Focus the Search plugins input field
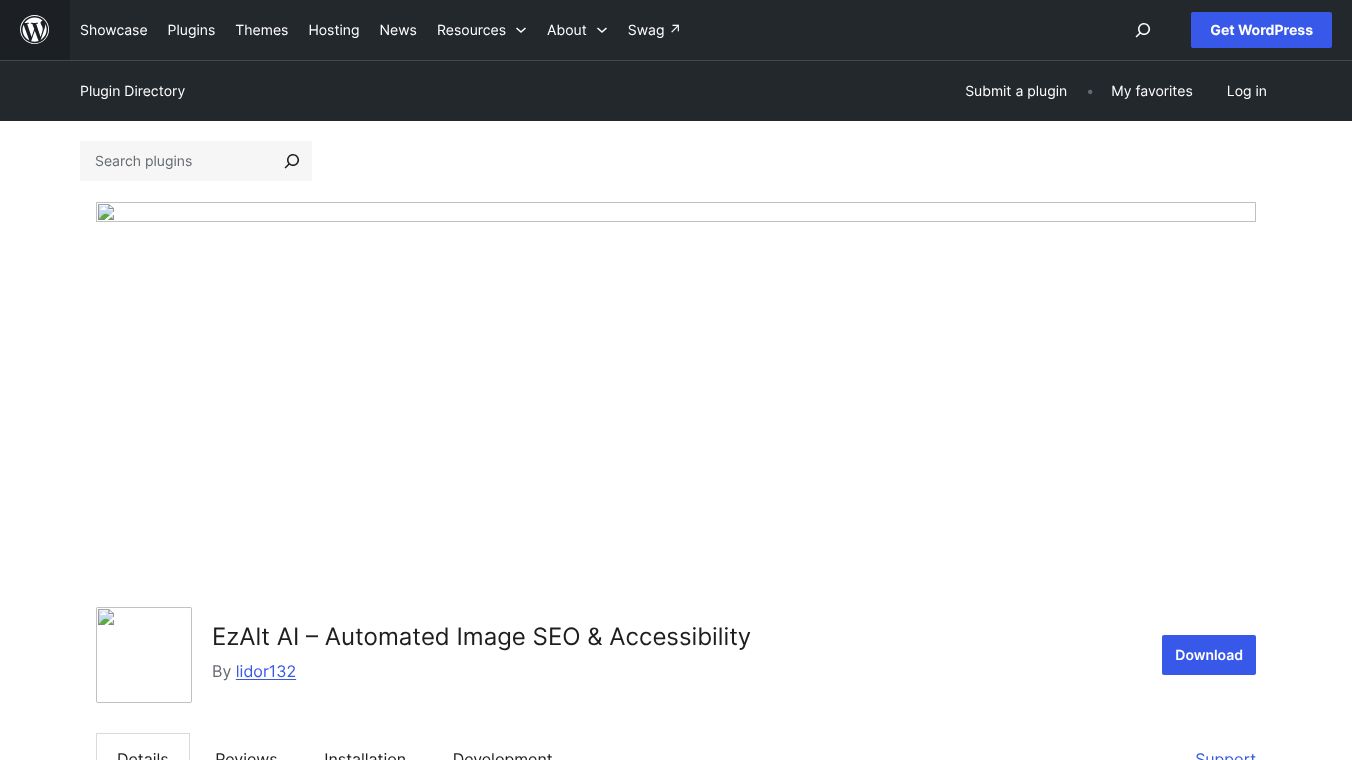Image resolution: width=1352 pixels, height=760 pixels. click(x=176, y=161)
